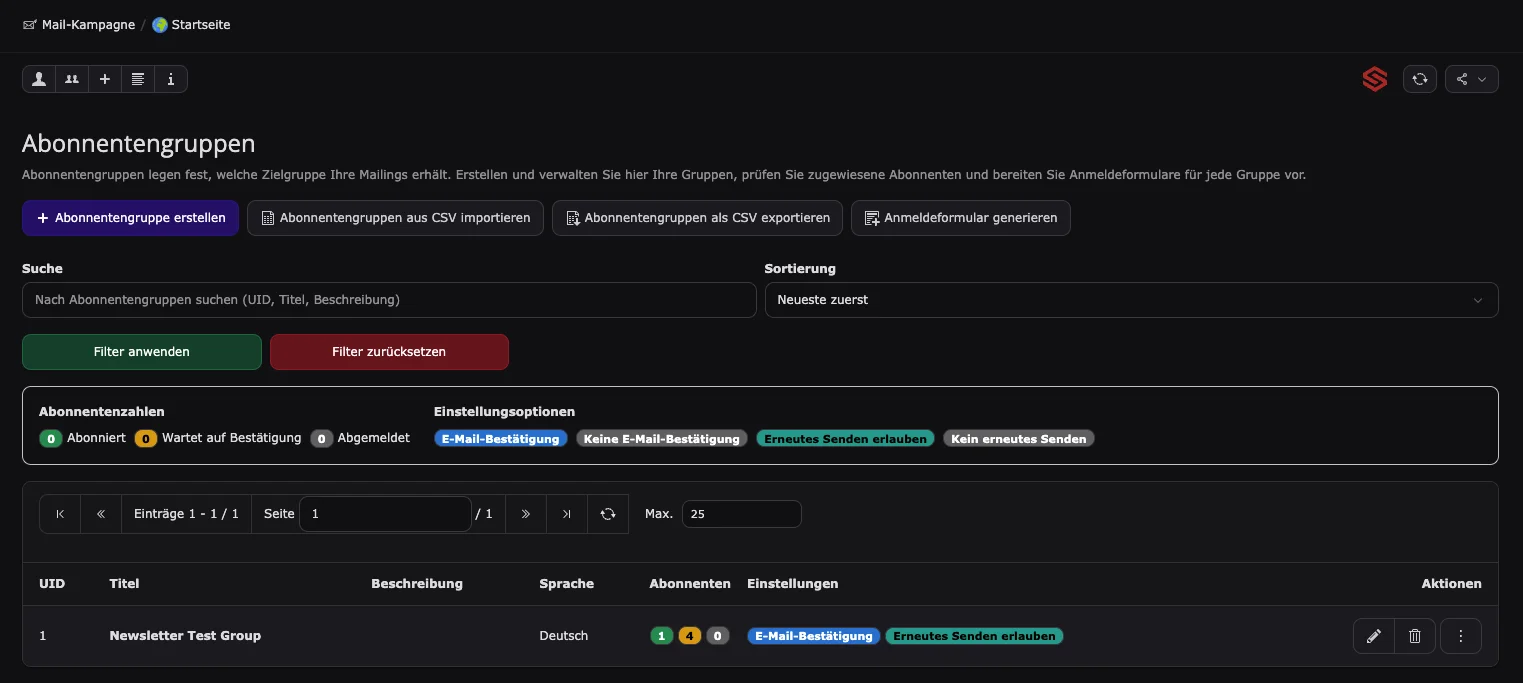
Task: Delete Newsletter Test Group with trash icon
Action: [x=1415, y=636]
